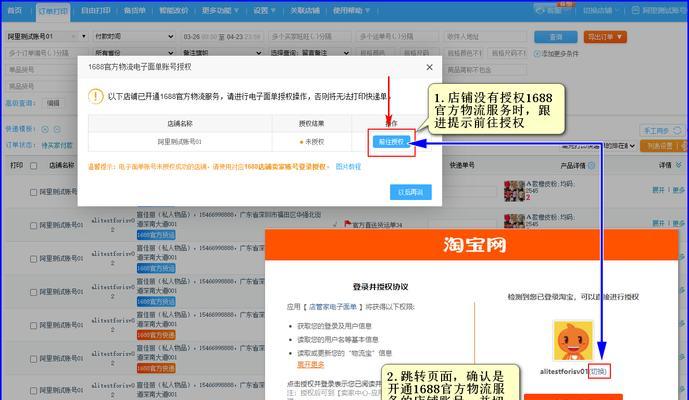This screenshot has width=689, height=400.
Task: Open the 付款时间 dropdown
Action: click(x=134, y=36)
